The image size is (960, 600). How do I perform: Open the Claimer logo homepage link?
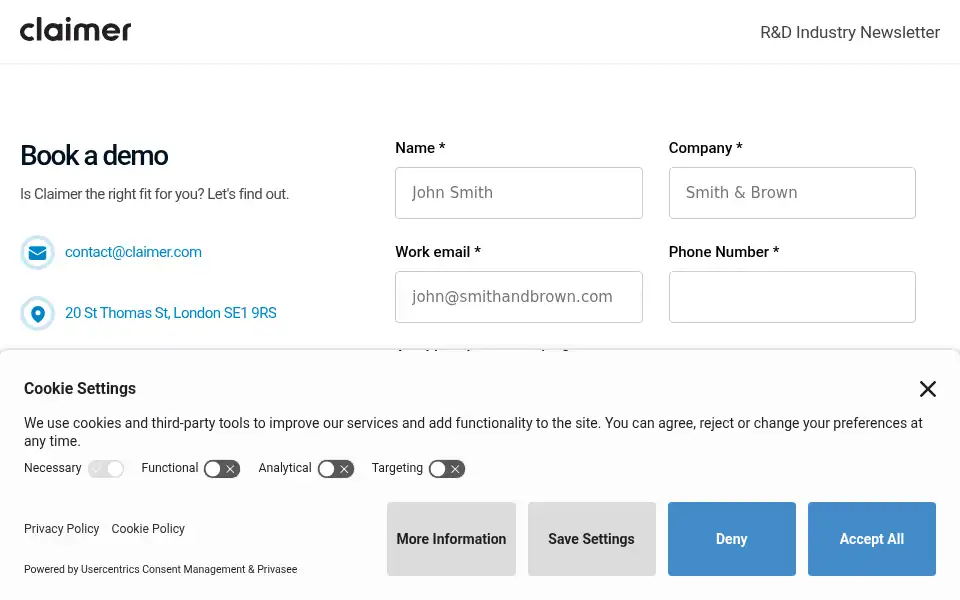(x=75, y=30)
